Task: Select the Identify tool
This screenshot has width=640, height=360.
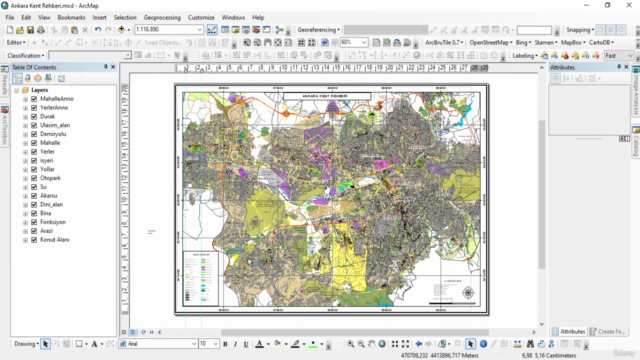Action: click(483, 344)
